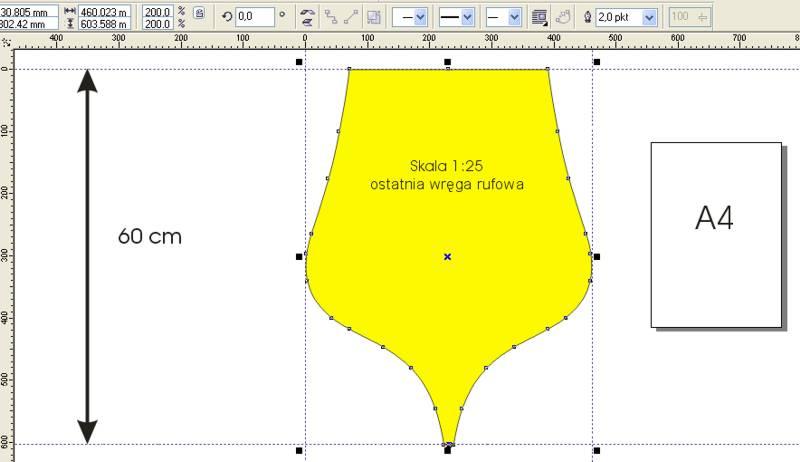
Task: Click the rotation angle icon
Action: pos(226,17)
